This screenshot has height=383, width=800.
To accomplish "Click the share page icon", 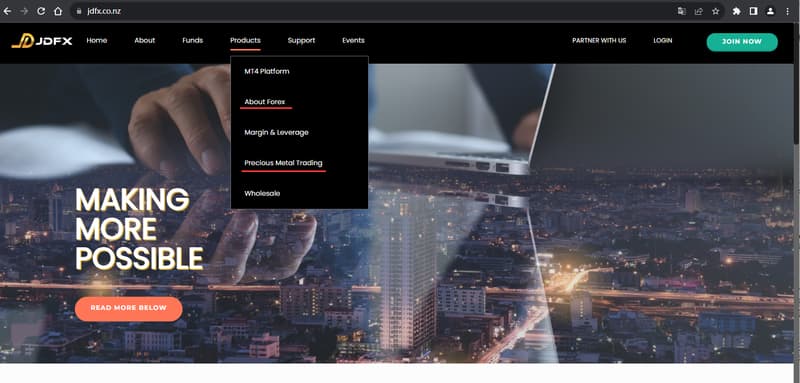I will click(x=698, y=11).
